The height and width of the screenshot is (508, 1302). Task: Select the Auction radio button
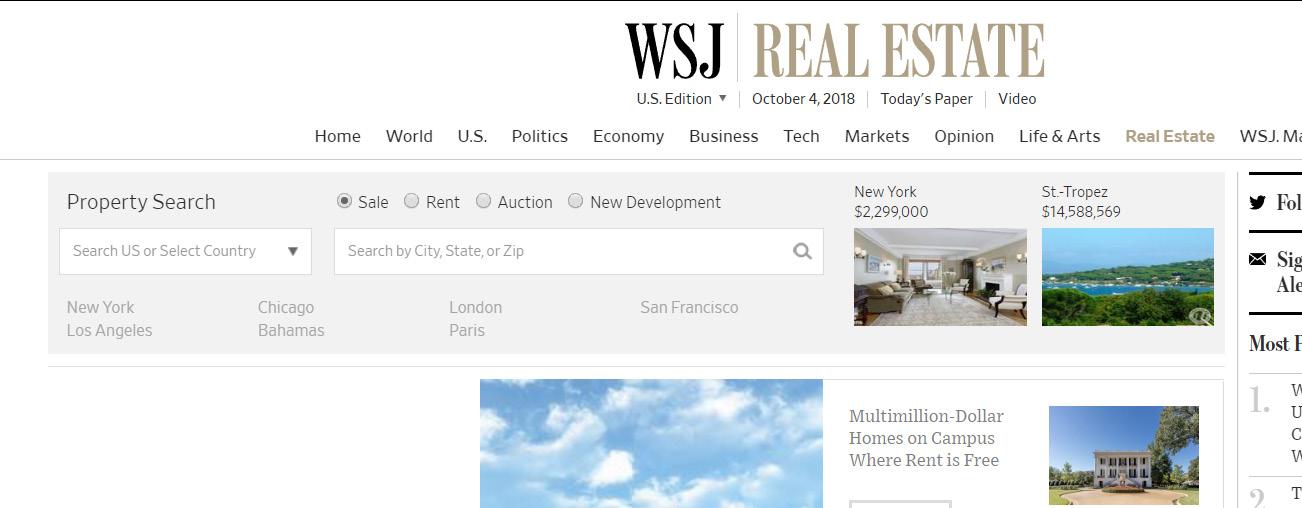pos(483,201)
